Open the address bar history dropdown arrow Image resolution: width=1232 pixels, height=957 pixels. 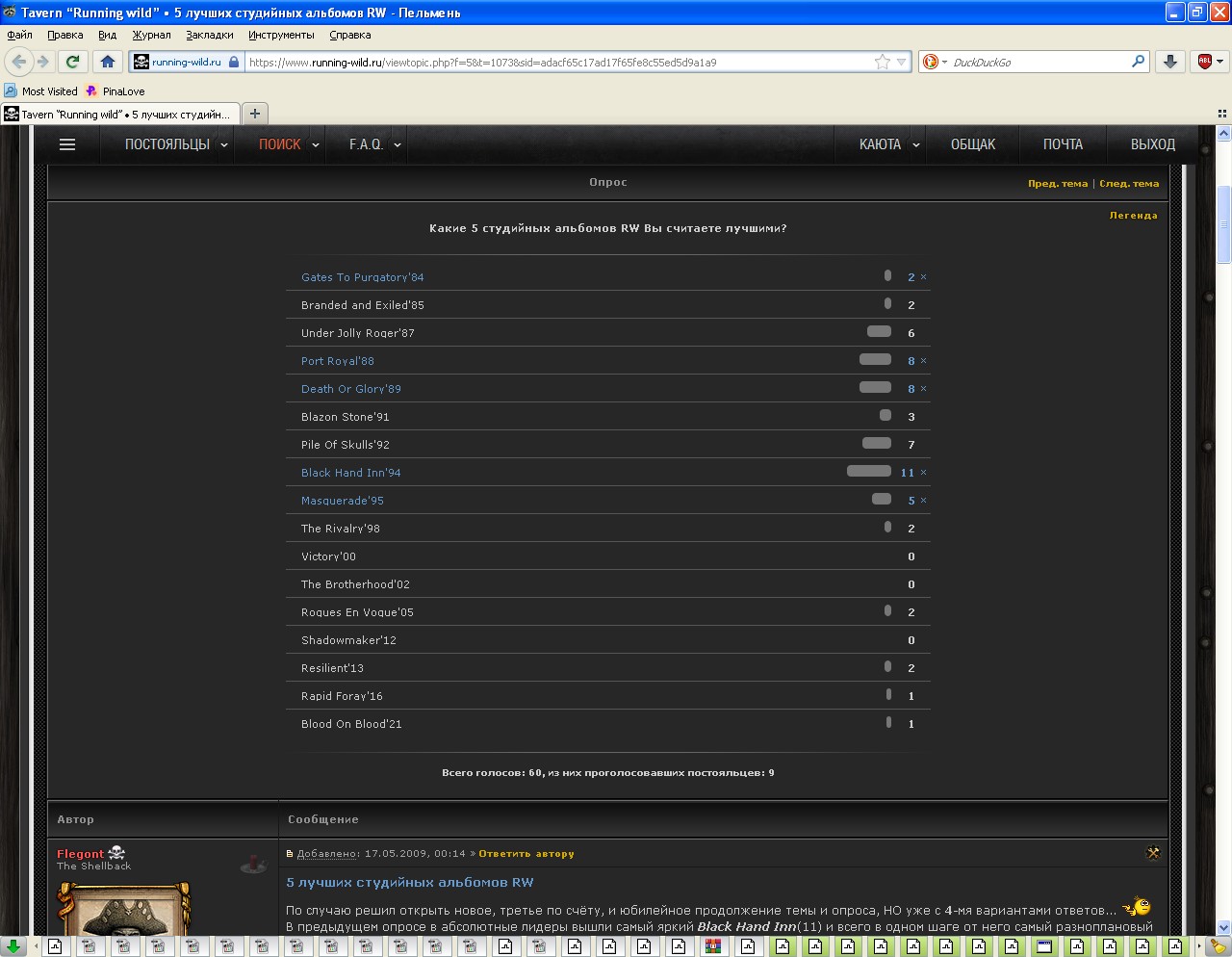tap(902, 62)
